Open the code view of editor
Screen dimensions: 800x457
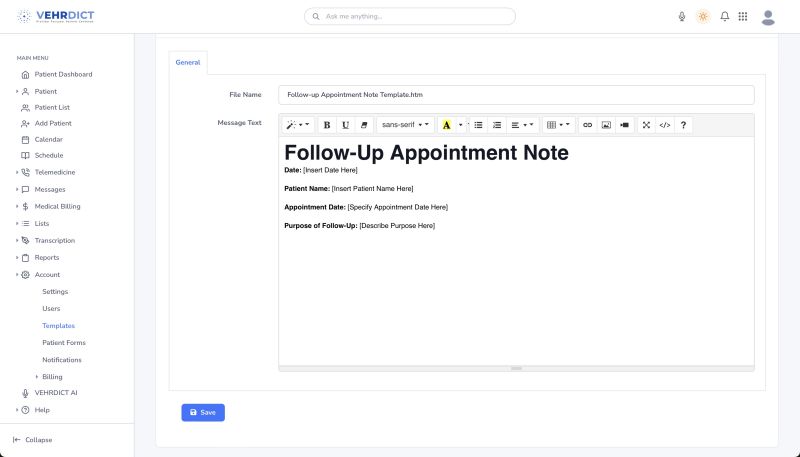tap(664, 125)
